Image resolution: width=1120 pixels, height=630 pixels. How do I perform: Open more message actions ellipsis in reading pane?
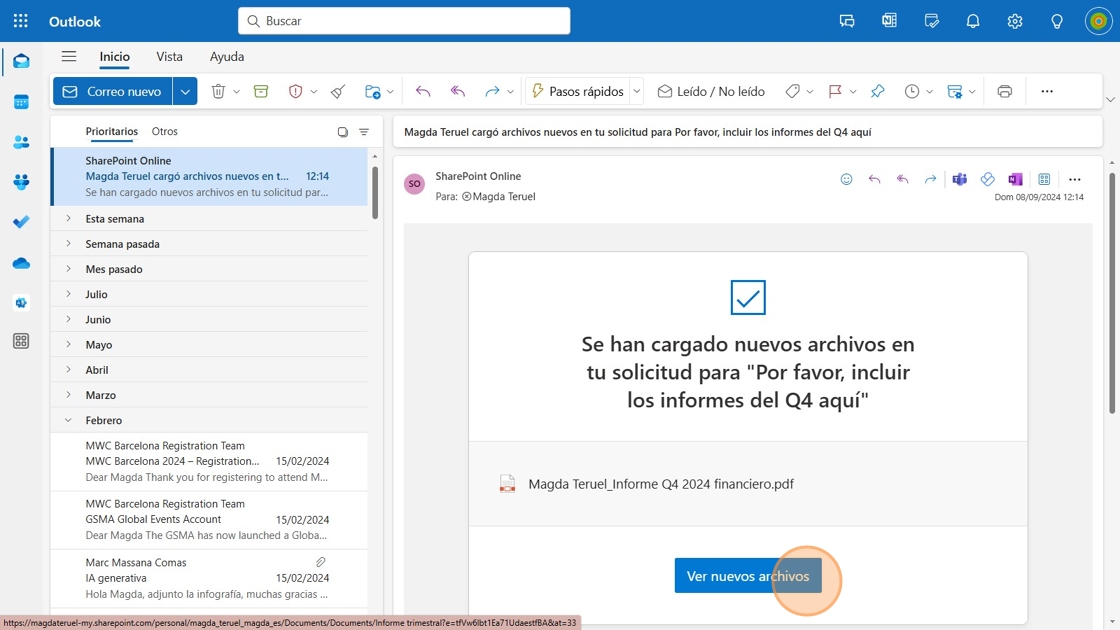coord(1074,179)
